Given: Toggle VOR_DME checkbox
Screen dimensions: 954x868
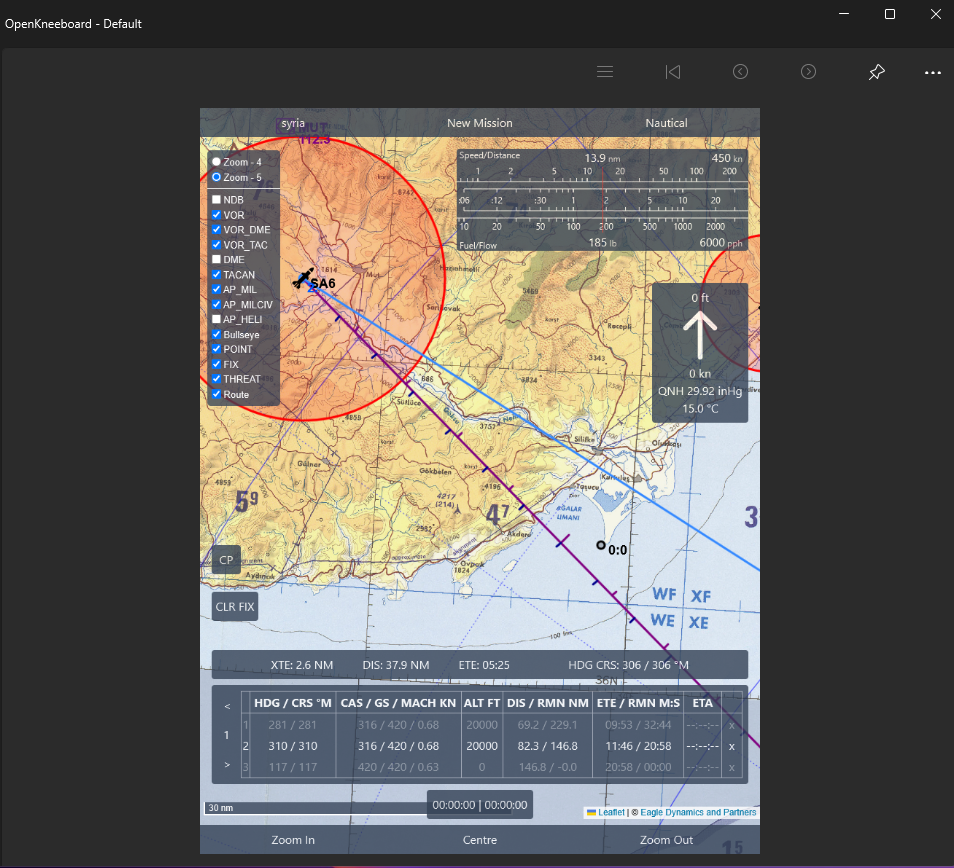Looking at the screenshot, I should [x=216, y=229].
